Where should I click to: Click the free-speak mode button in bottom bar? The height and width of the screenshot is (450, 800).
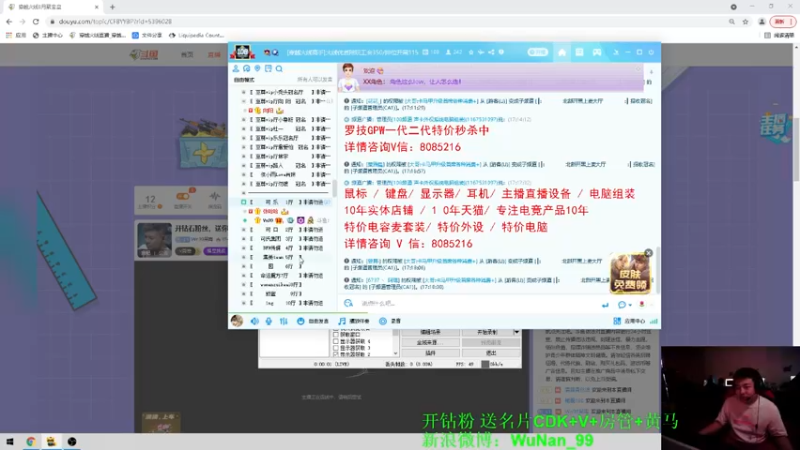click(x=312, y=321)
